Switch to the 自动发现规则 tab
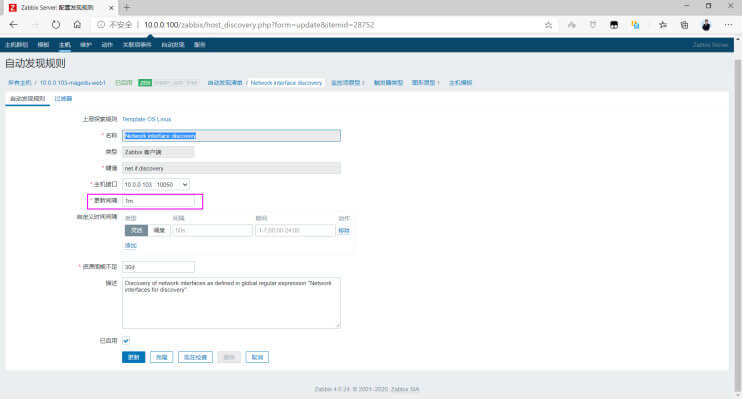This screenshot has height=399, width=742. (27, 98)
